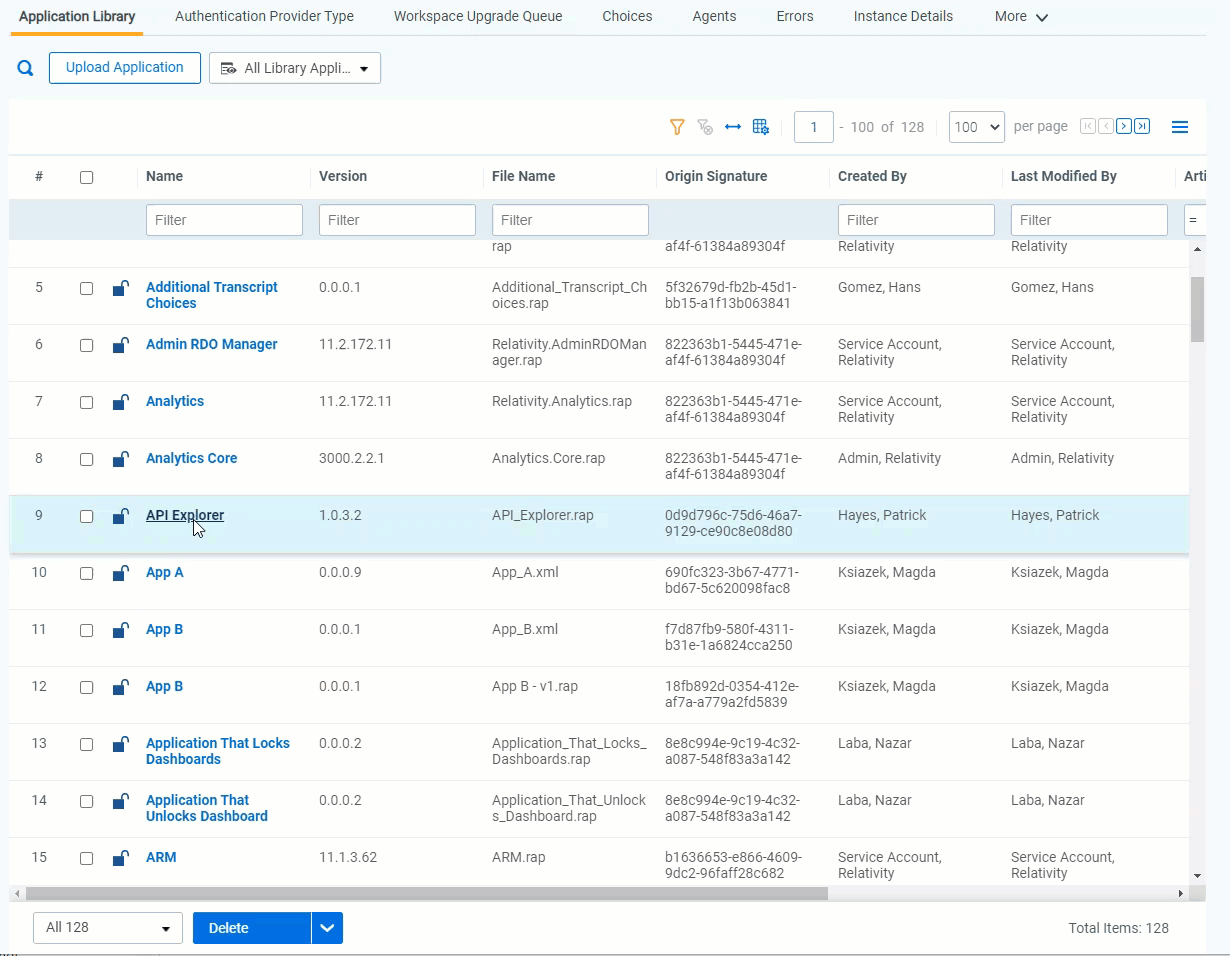Click the clear all filters icon
The height and width of the screenshot is (956, 1230).
pyautogui.click(x=705, y=127)
